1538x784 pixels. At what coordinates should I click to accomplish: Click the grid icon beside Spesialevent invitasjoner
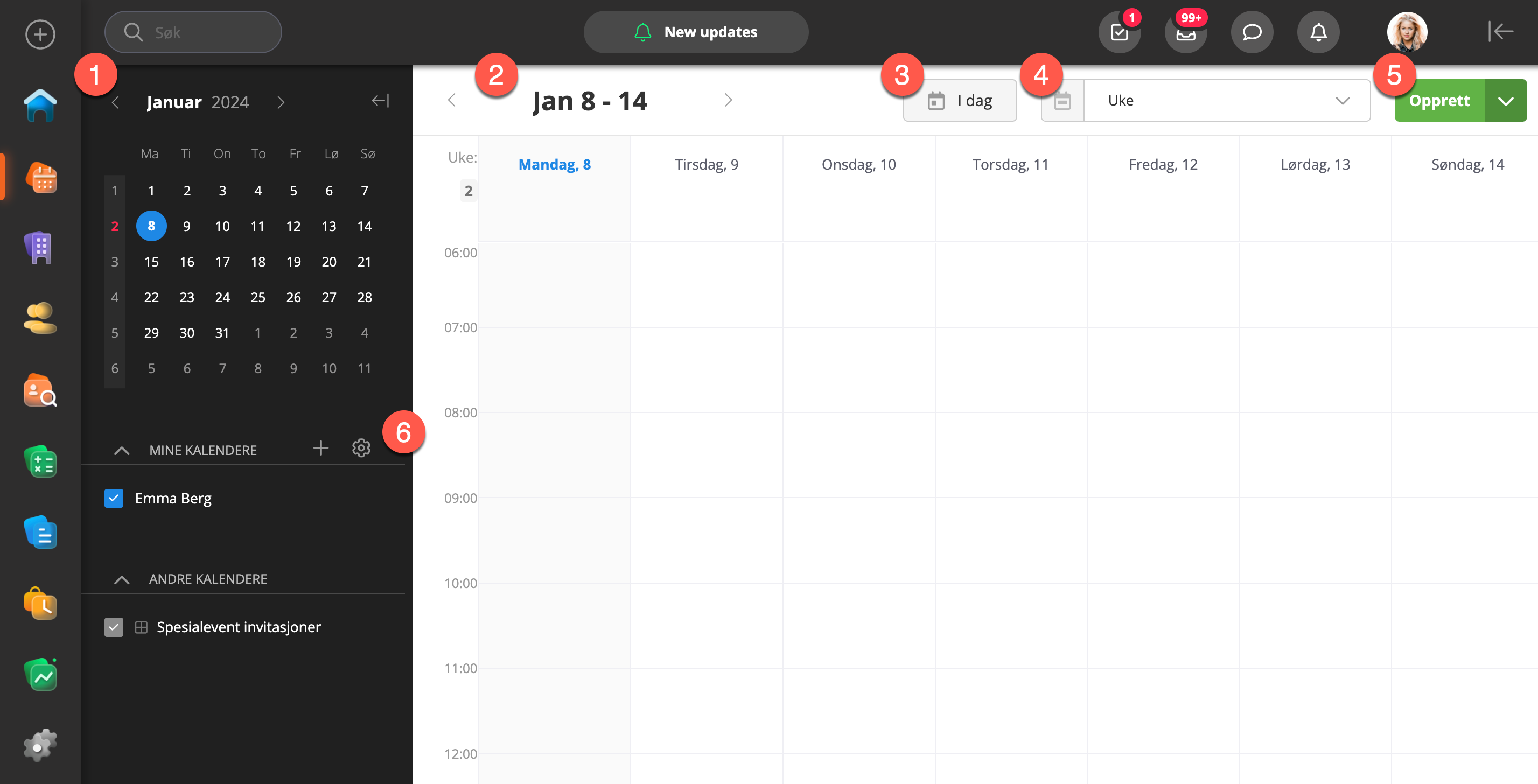141,627
